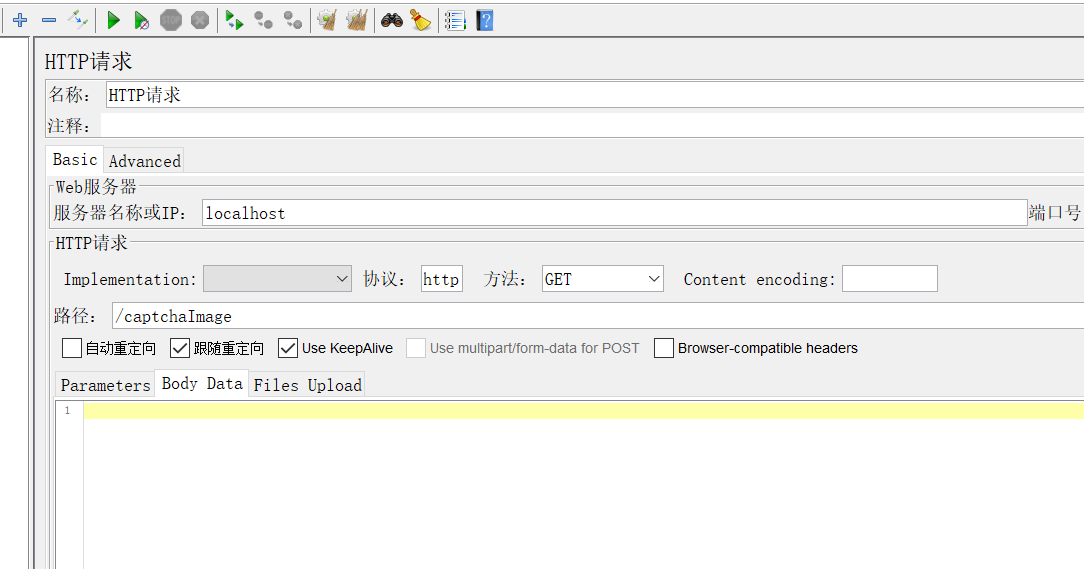Click the Shutdown X icon
Image resolution: width=1084 pixels, height=569 pixels.
tap(200, 20)
